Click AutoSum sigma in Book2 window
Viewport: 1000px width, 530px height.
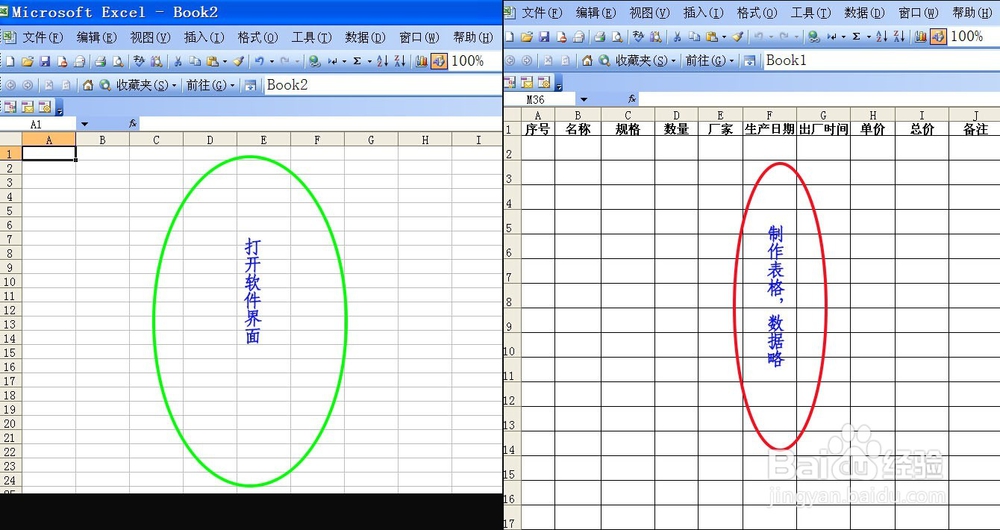point(357,61)
